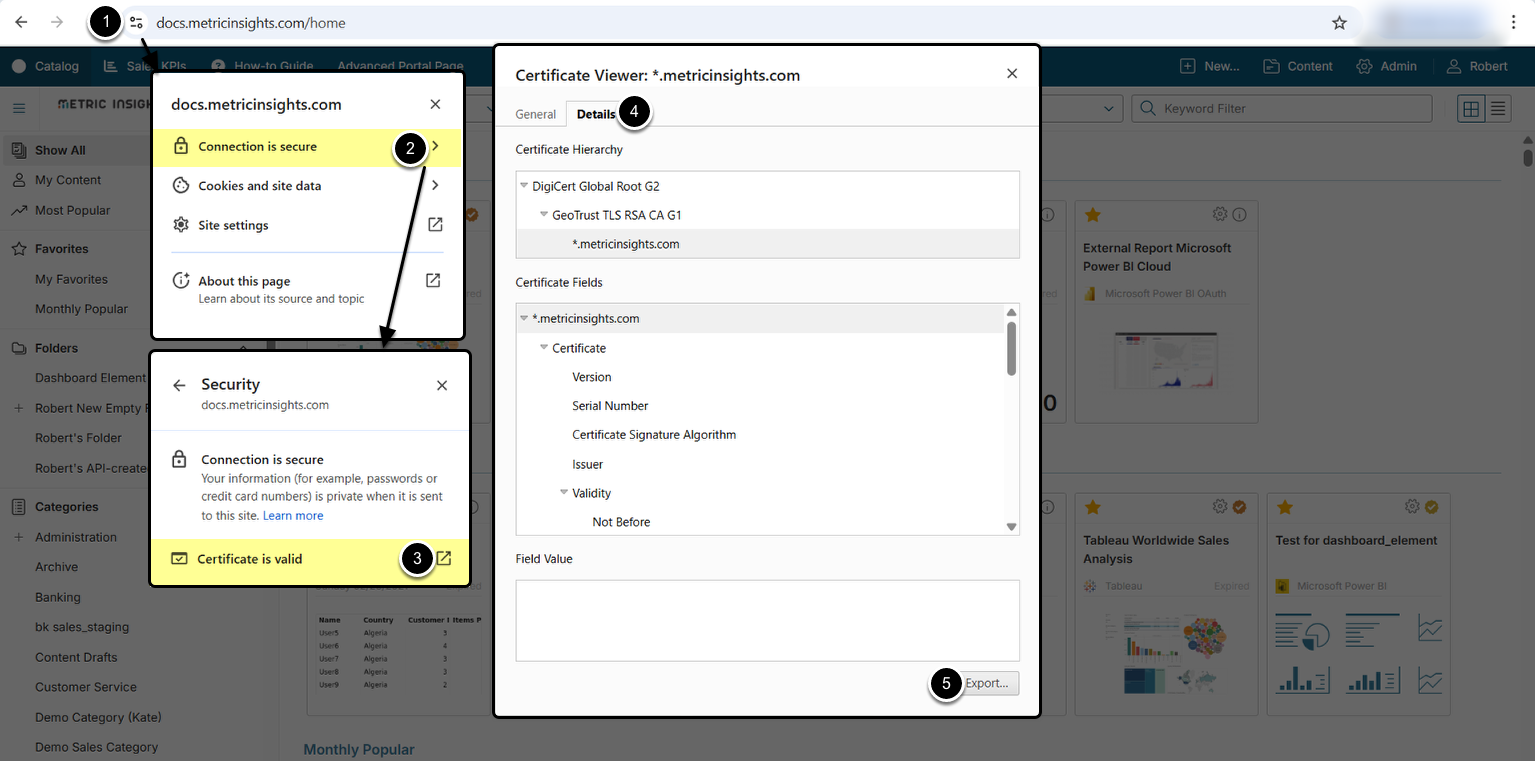Toggle favorite star on Tableau Worldwide Sales Analysis
The height and width of the screenshot is (761, 1535).
point(1093,508)
